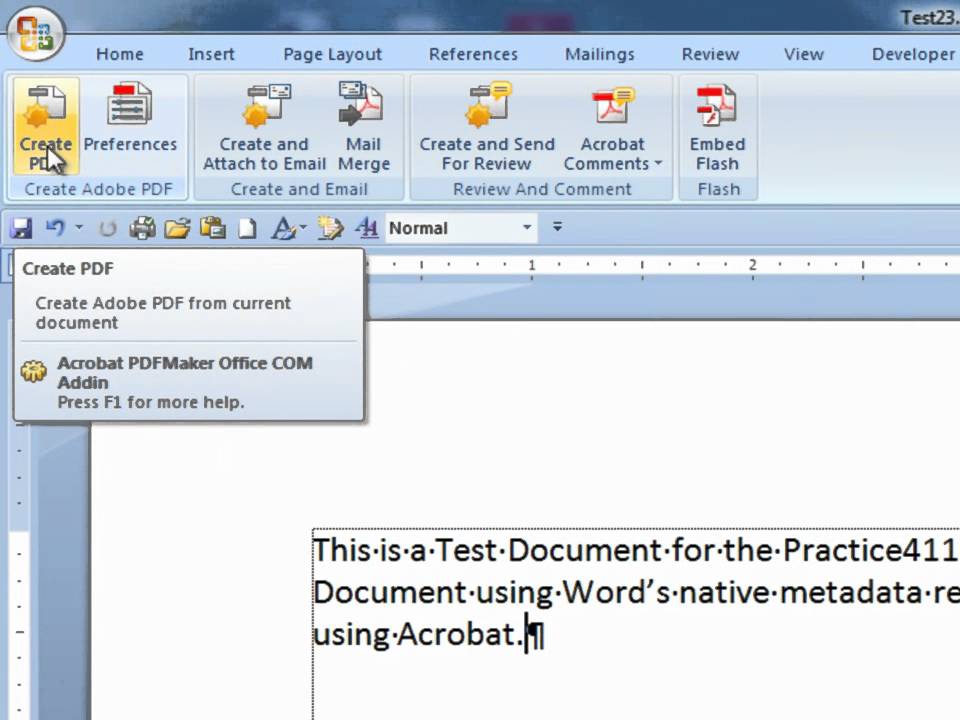Click the Create Adobe PDF group label
This screenshot has height=720, width=960.
pyautogui.click(x=99, y=189)
